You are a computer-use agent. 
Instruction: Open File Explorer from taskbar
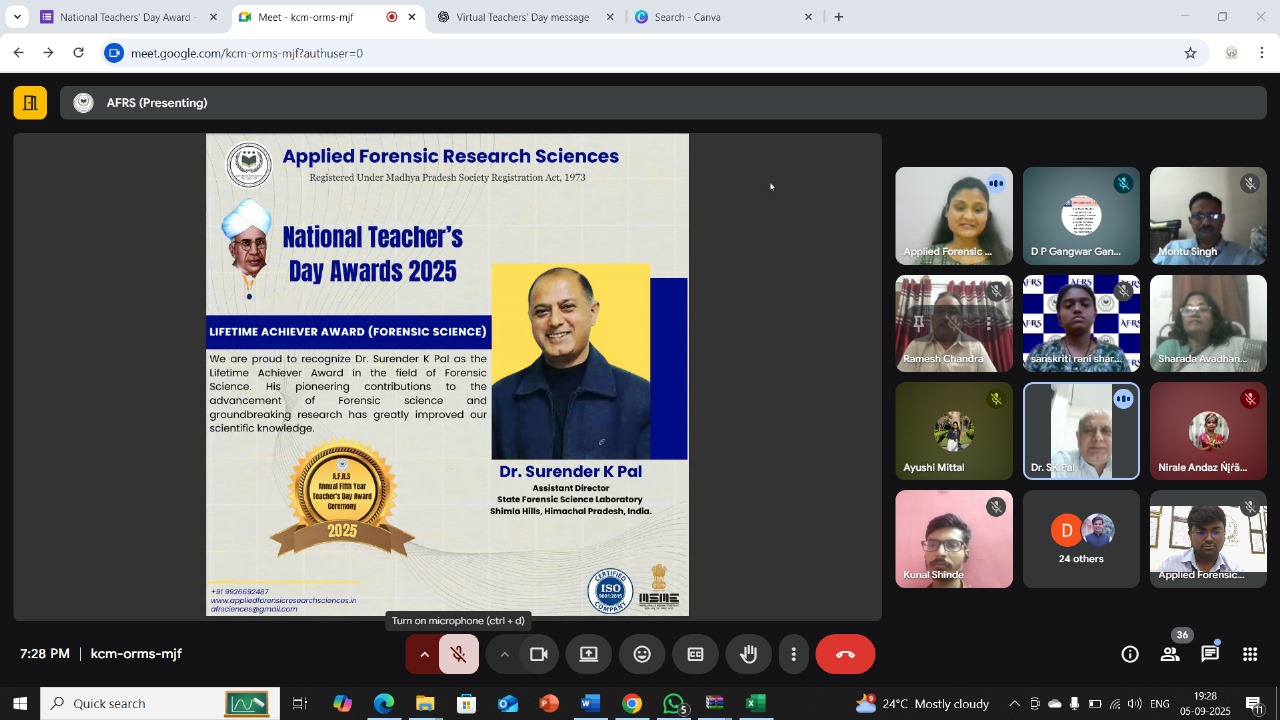(425, 704)
